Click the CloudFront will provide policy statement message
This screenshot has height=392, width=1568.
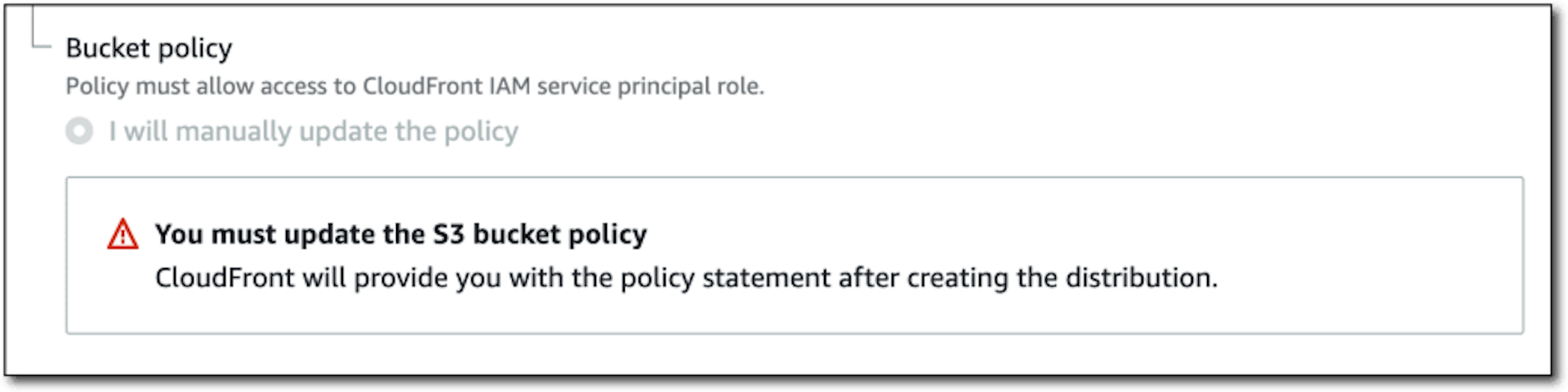[x=686, y=278]
